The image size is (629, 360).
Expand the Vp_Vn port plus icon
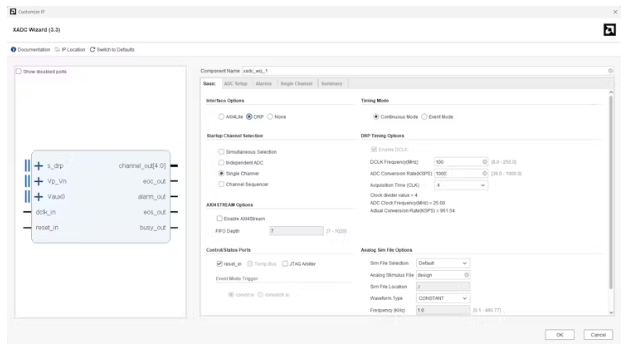(x=39, y=181)
